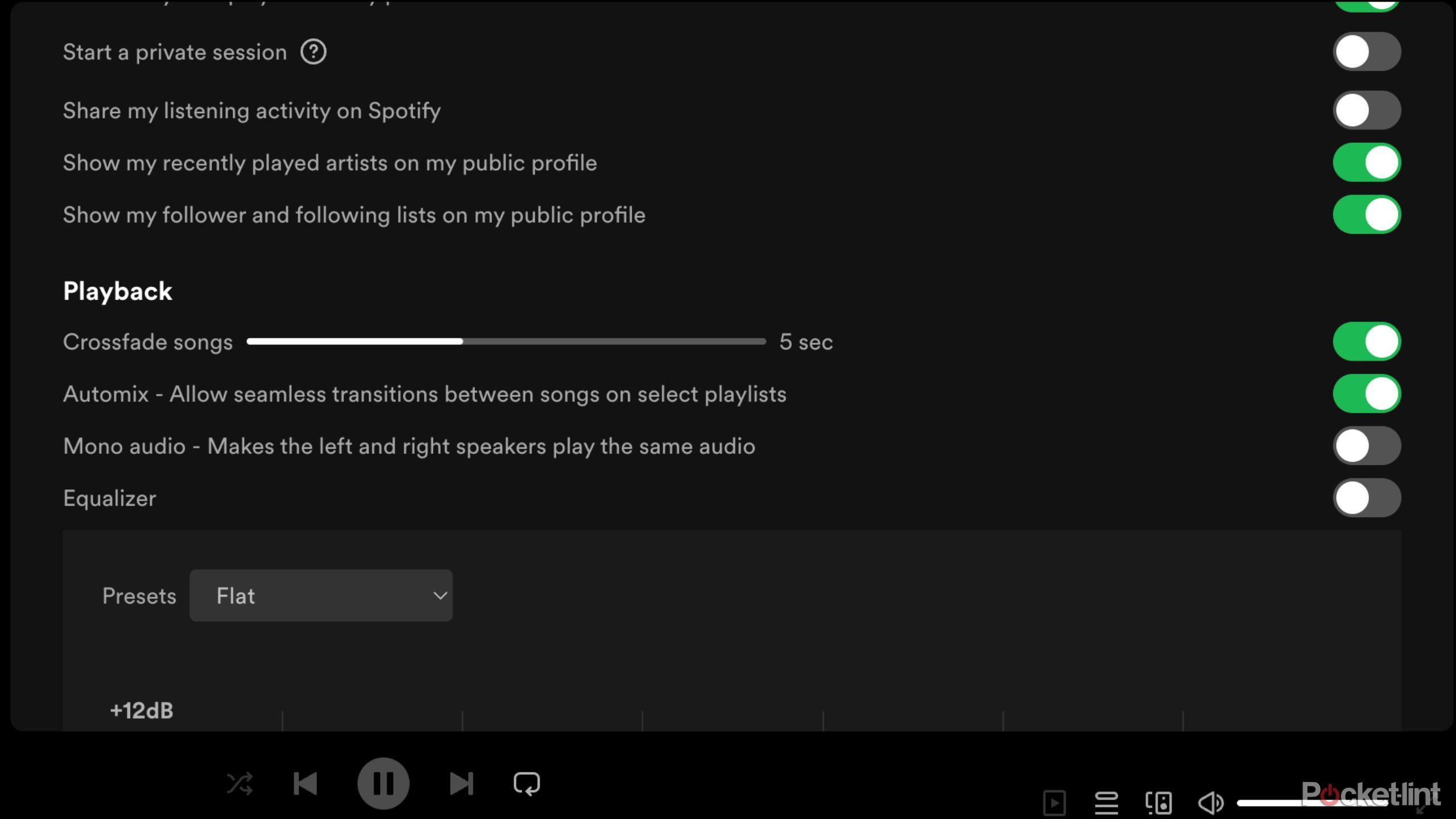1456x819 pixels.
Task: Click the Presets label
Action: (139, 596)
